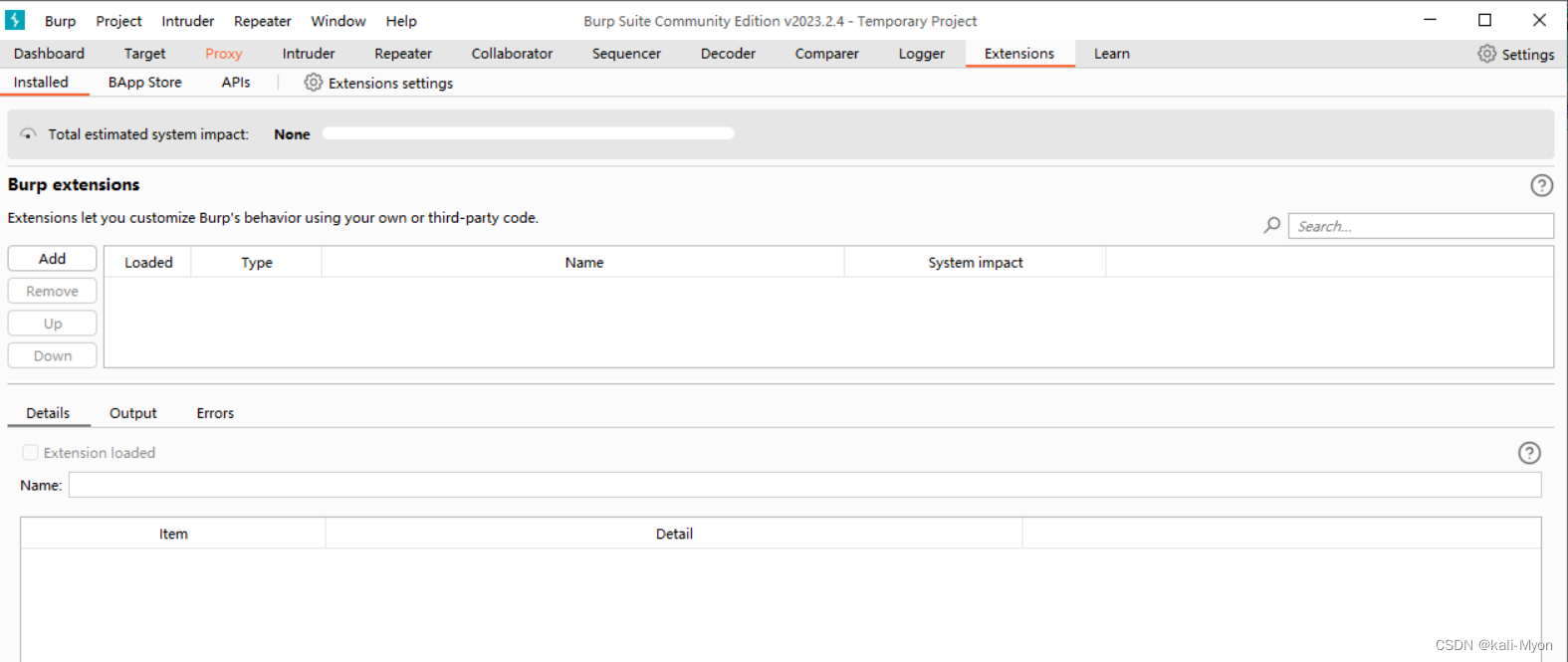Minimize the Burp Suite window
Viewport: 1568px width, 662px height.
1430,20
